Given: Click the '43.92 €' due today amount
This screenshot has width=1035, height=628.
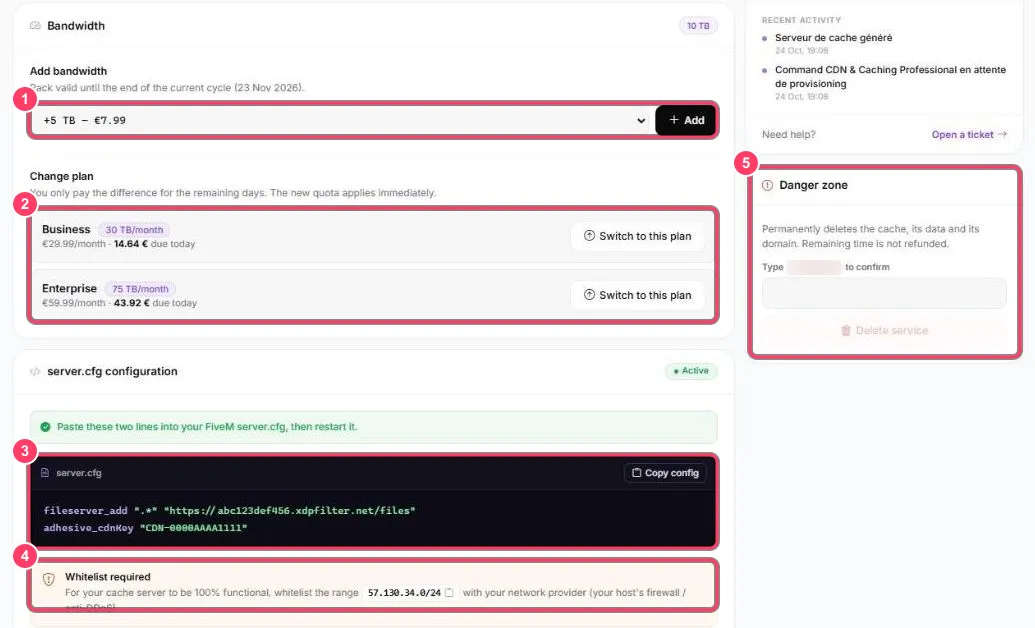Looking at the screenshot, I should [132, 303].
